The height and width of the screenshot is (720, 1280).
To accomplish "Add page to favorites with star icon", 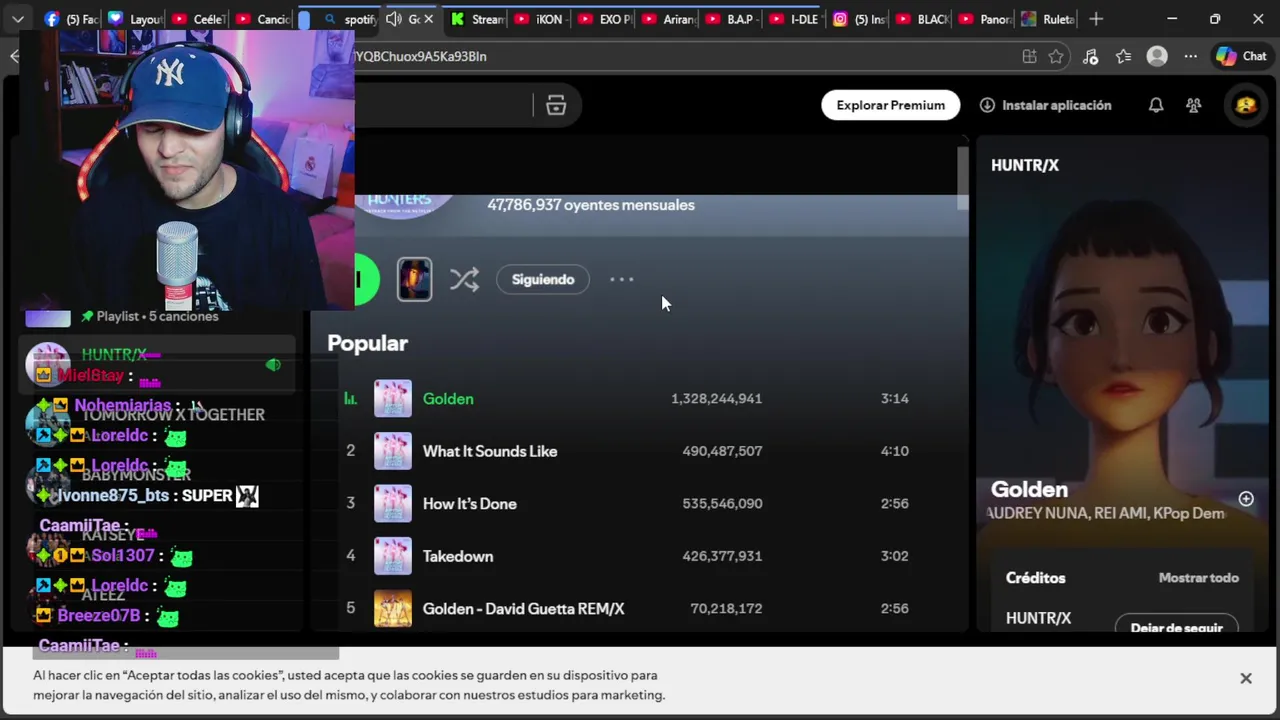I will (1056, 57).
